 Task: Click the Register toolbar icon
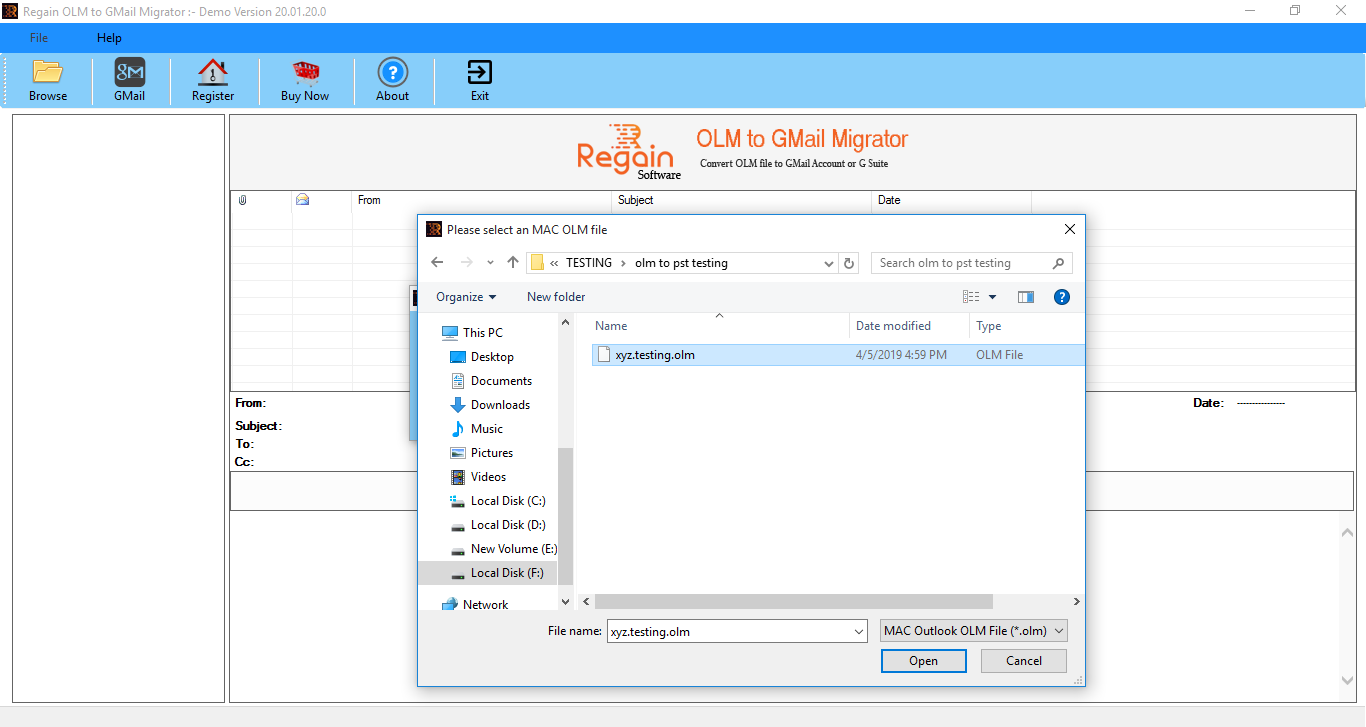(x=212, y=79)
